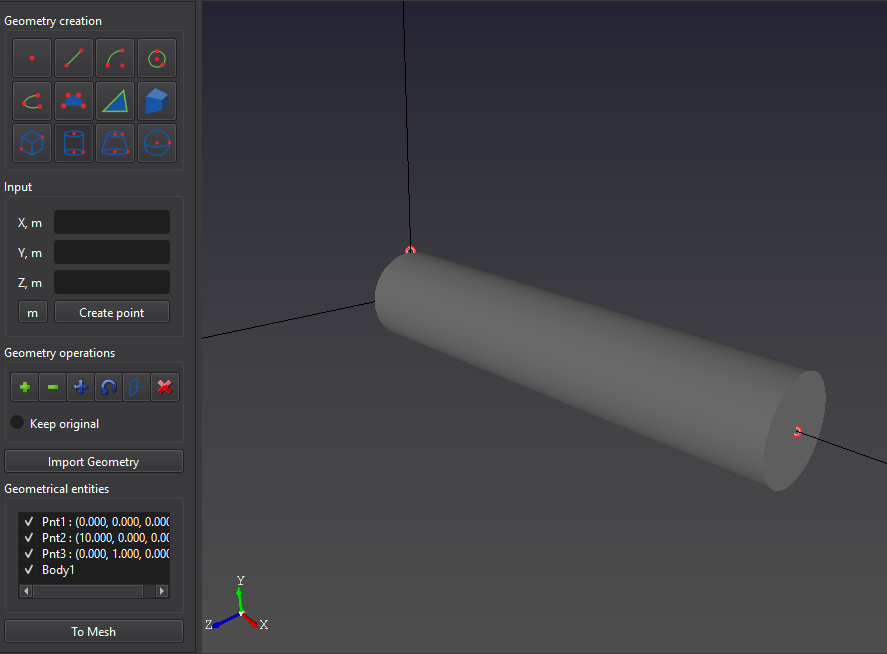Screen dimensions: 887x654
Task: Select the cylinder primitive tool
Action: click(74, 143)
